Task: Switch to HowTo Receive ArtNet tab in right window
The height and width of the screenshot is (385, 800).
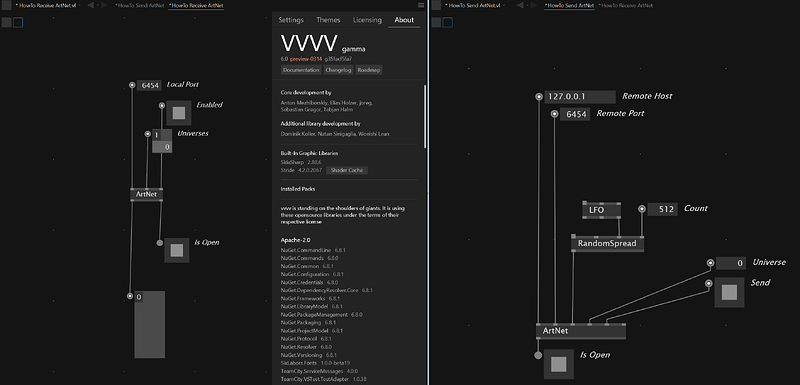Action: click(626, 6)
